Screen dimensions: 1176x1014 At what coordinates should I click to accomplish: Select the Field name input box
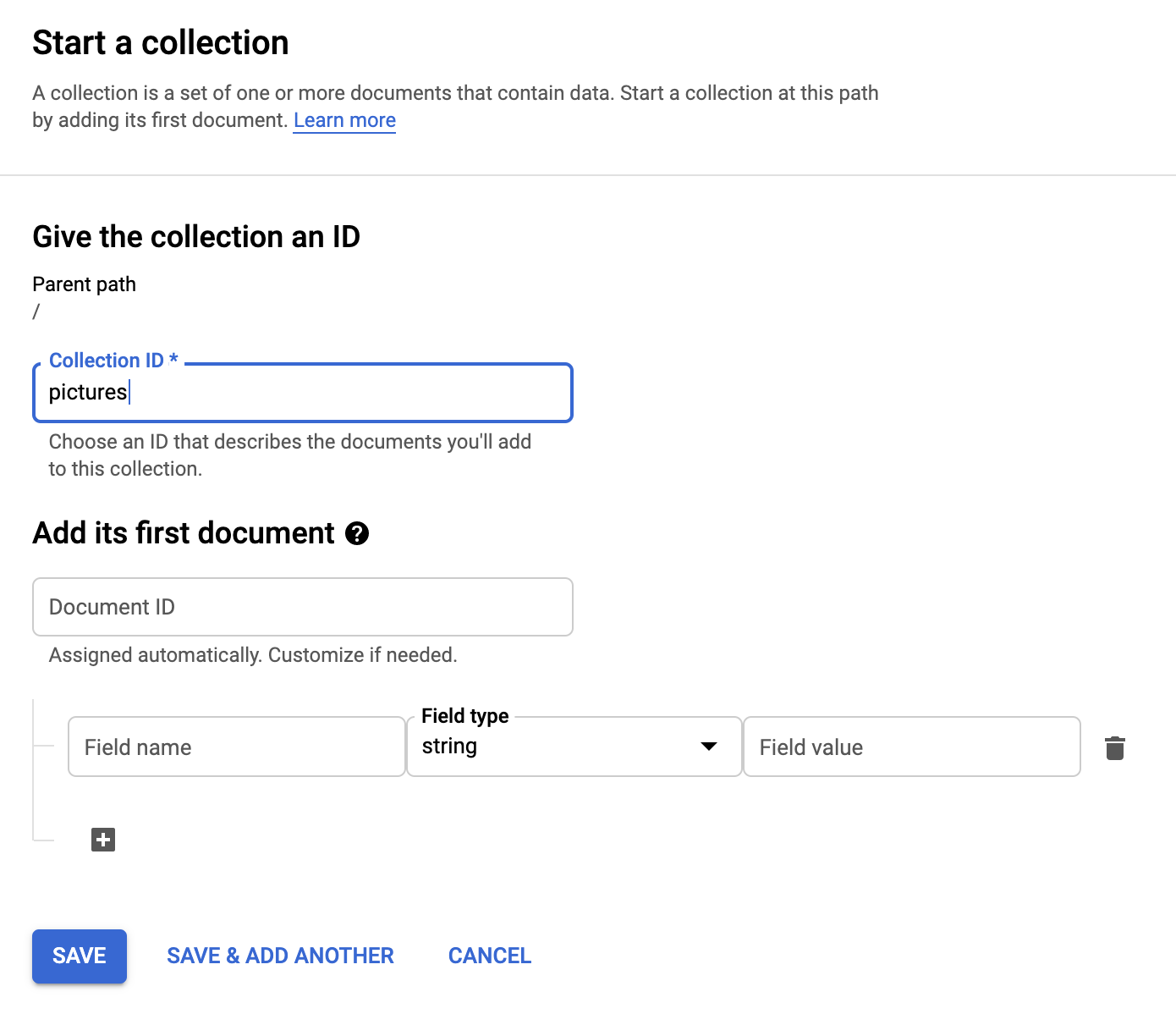point(236,747)
